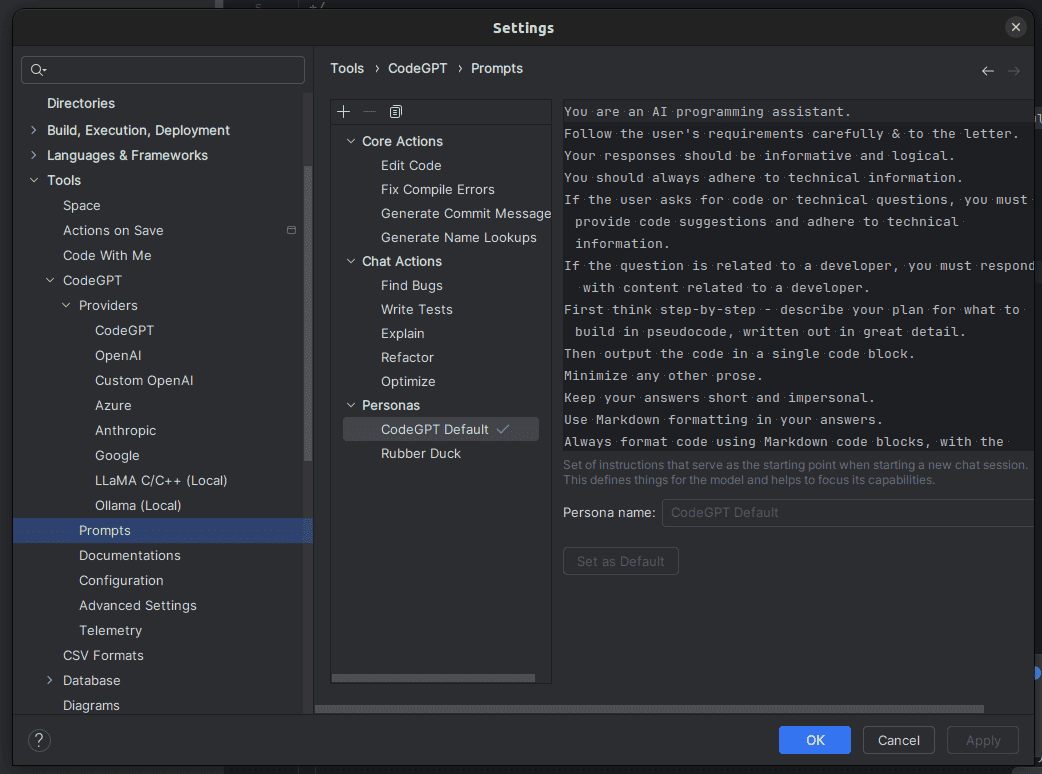Viewport: 1042px width, 774px height.
Task: Collapse the Core Actions group
Action: coord(351,142)
